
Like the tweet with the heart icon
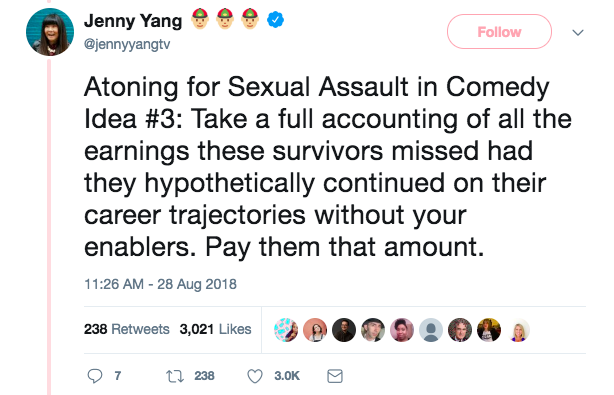coord(255,376)
